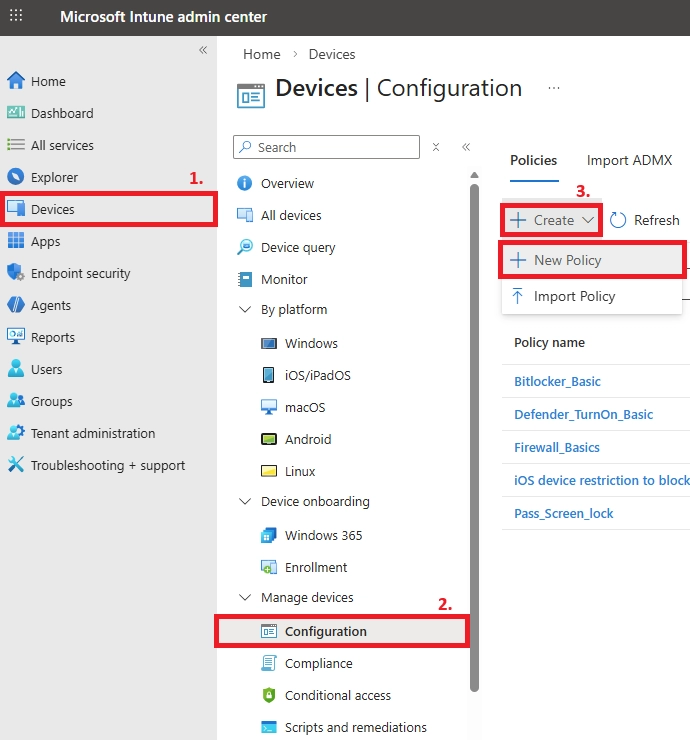This screenshot has width=690, height=740.
Task: Click the Tenant administration label
Action: click(x=93, y=433)
